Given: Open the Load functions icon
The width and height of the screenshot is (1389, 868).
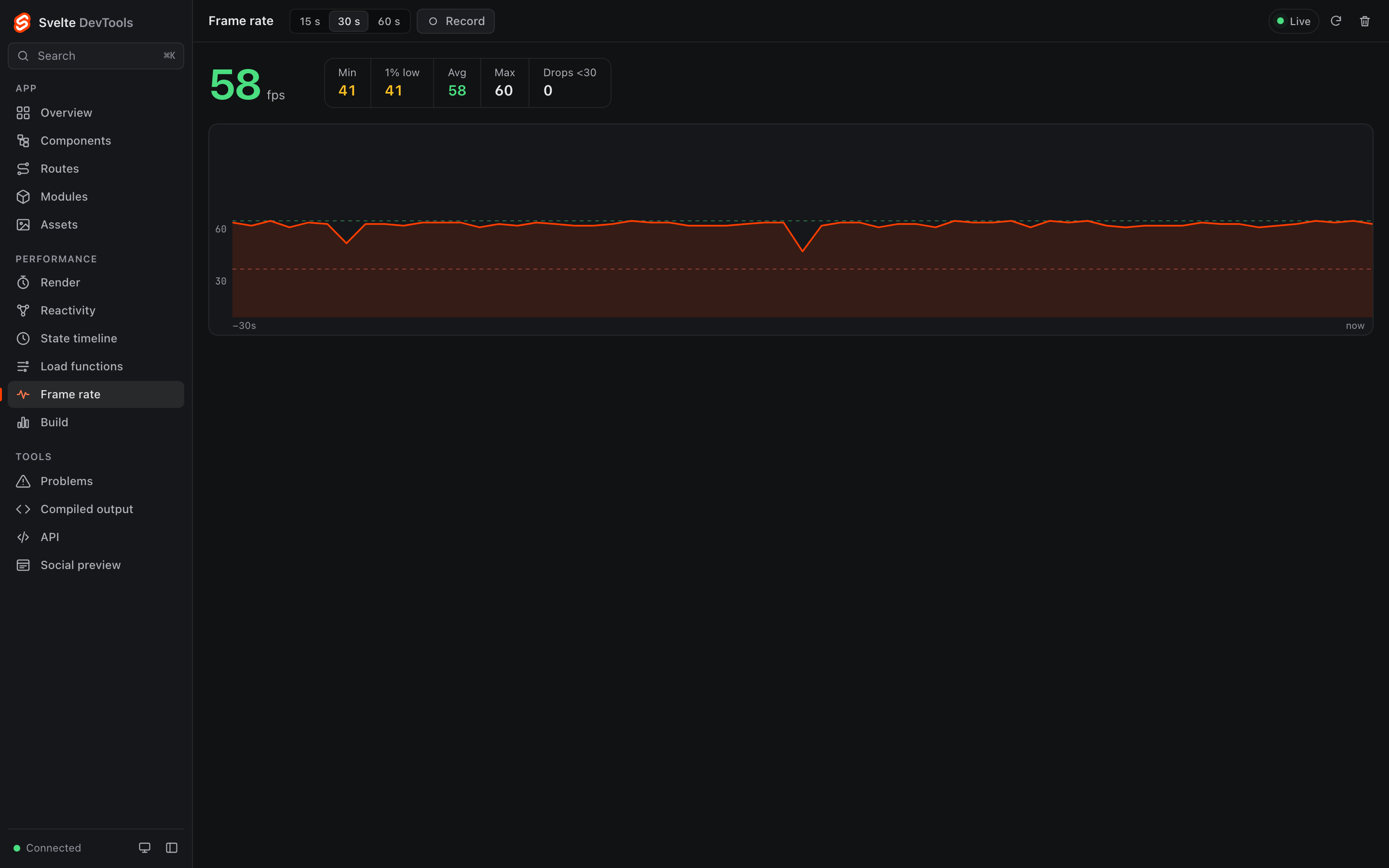Looking at the screenshot, I should pyautogui.click(x=23, y=366).
